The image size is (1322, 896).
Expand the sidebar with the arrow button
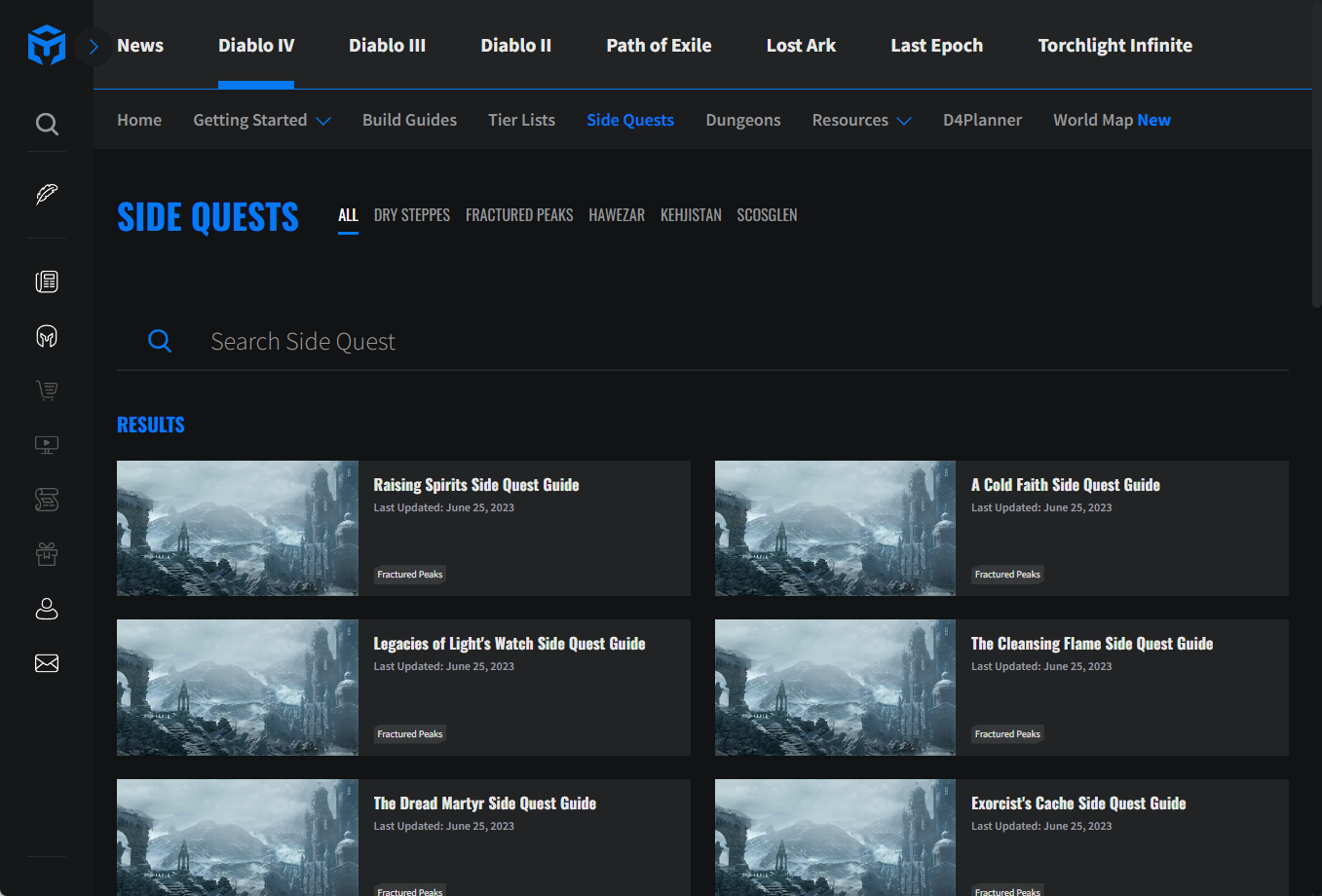(94, 46)
